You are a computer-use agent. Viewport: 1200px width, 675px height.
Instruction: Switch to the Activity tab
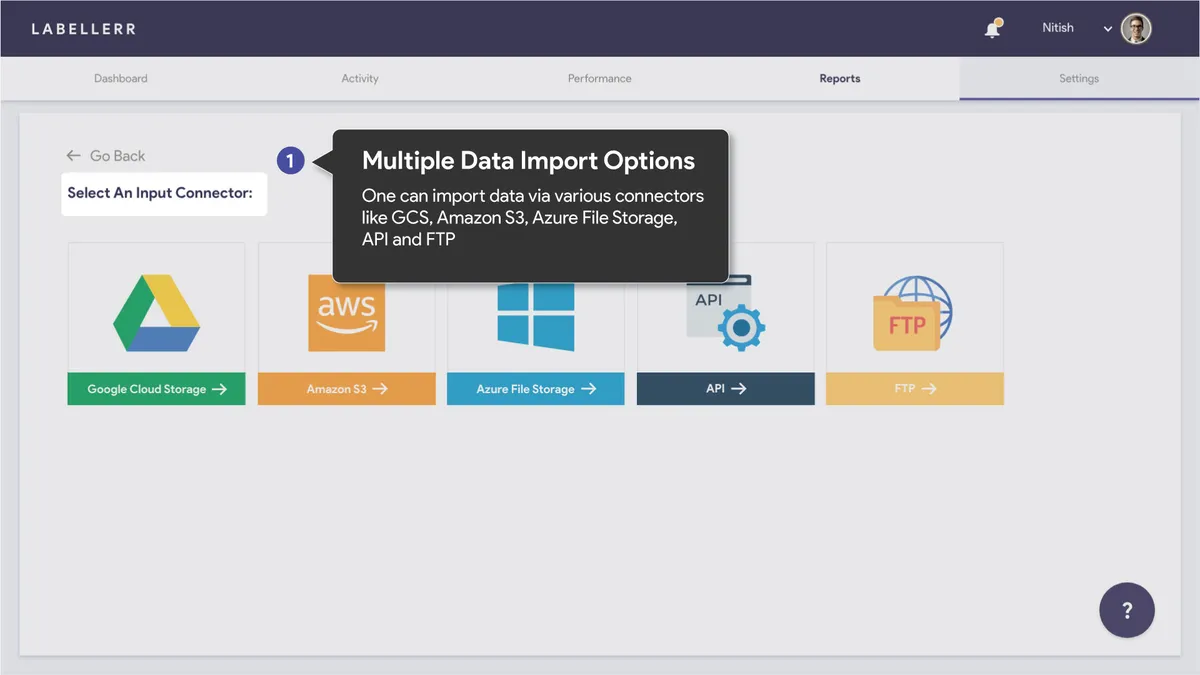click(x=360, y=78)
